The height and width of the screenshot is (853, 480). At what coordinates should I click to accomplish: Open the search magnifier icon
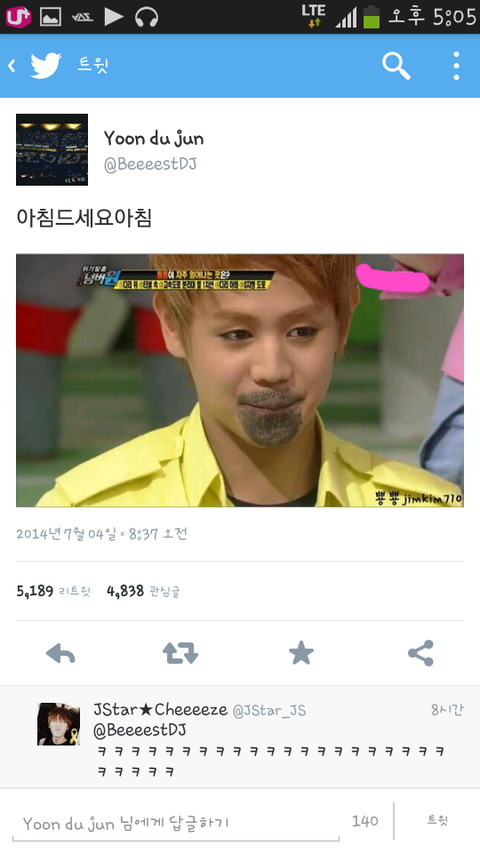(396, 66)
